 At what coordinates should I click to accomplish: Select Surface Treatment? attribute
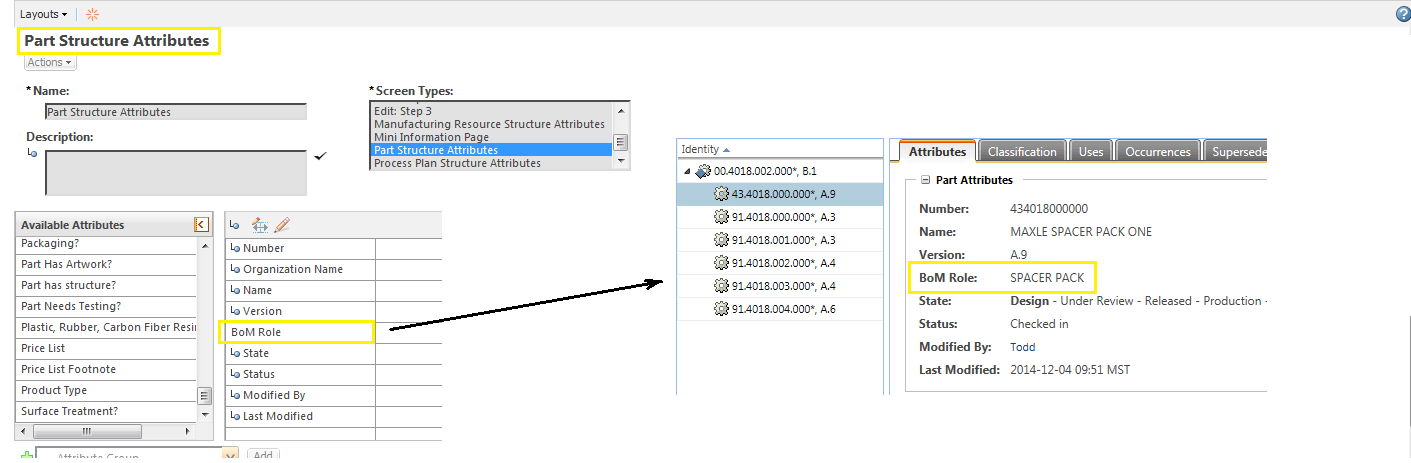[106, 411]
